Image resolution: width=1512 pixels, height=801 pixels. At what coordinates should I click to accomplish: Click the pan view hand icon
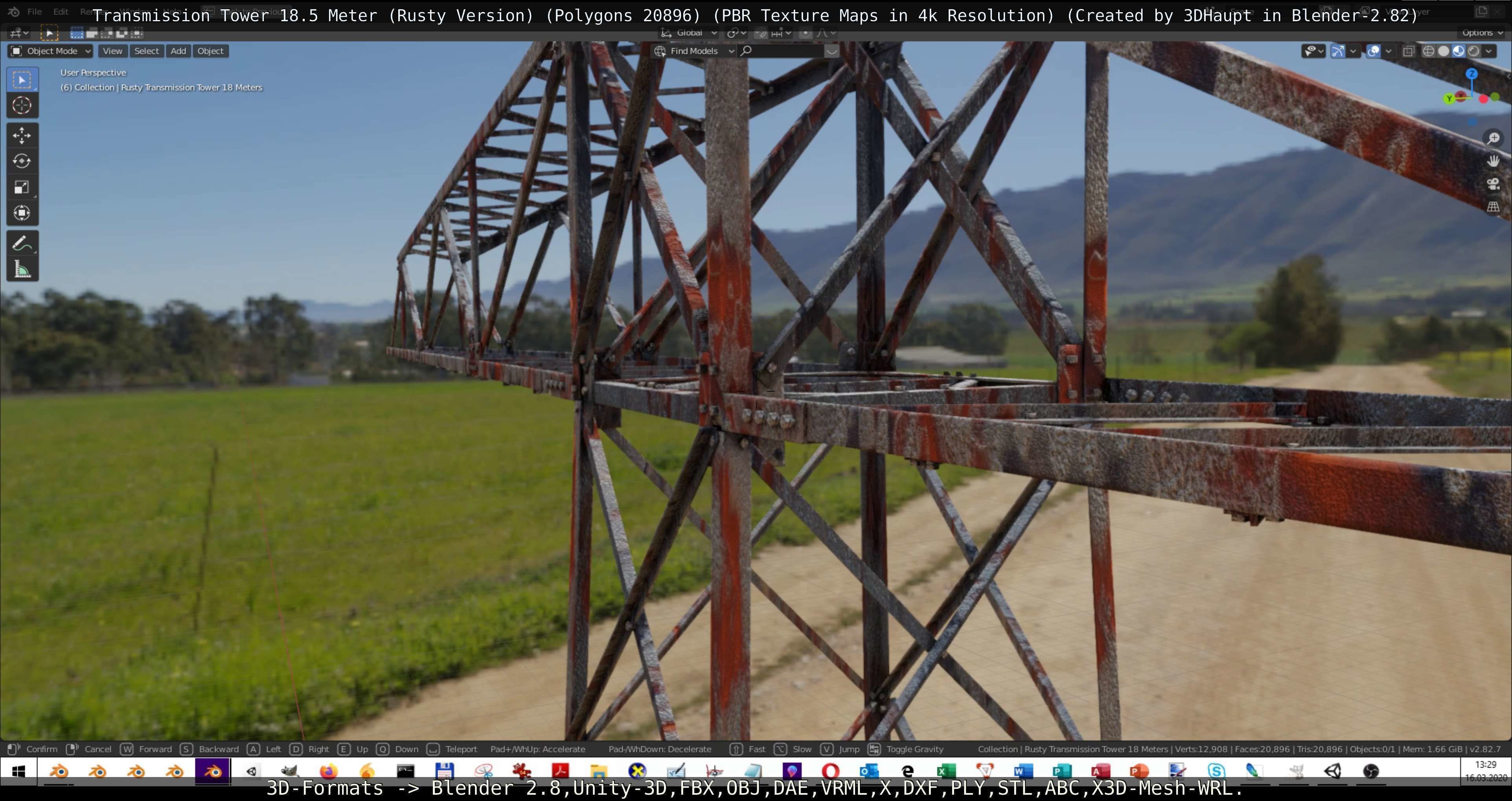[x=1493, y=161]
